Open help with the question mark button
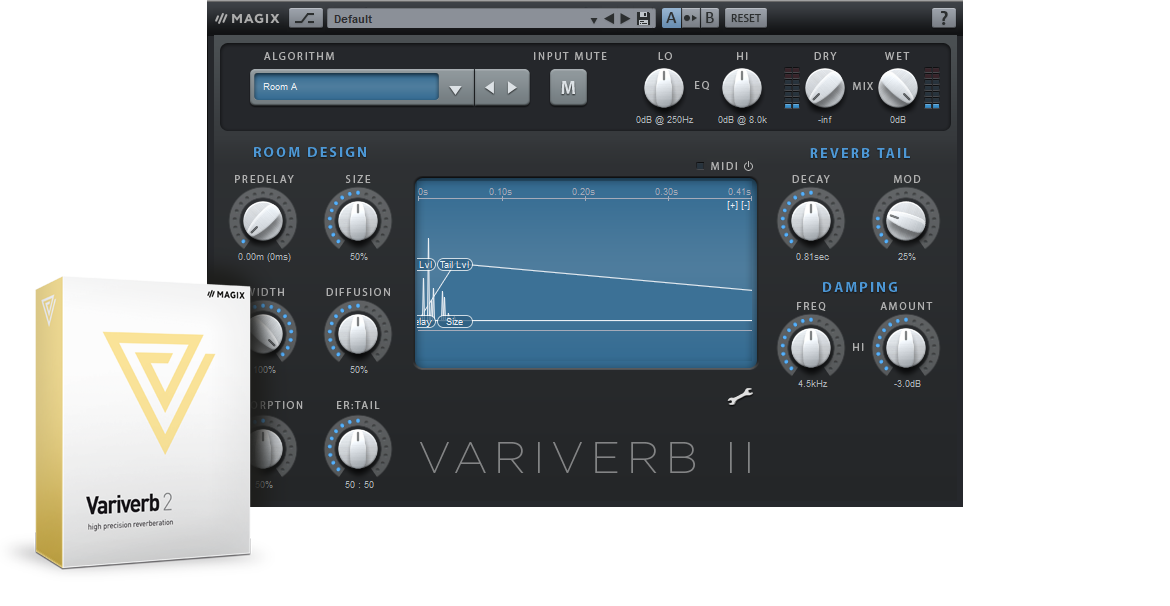The width and height of the screenshot is (1170, 606). click(x=943, y=19)
